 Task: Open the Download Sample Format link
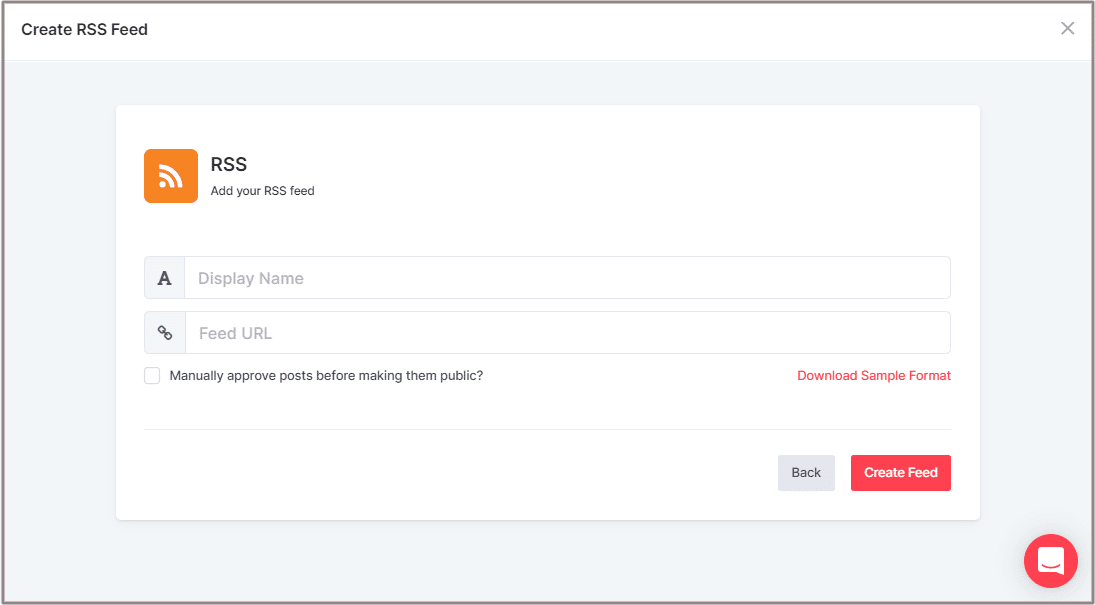point(873,376)
